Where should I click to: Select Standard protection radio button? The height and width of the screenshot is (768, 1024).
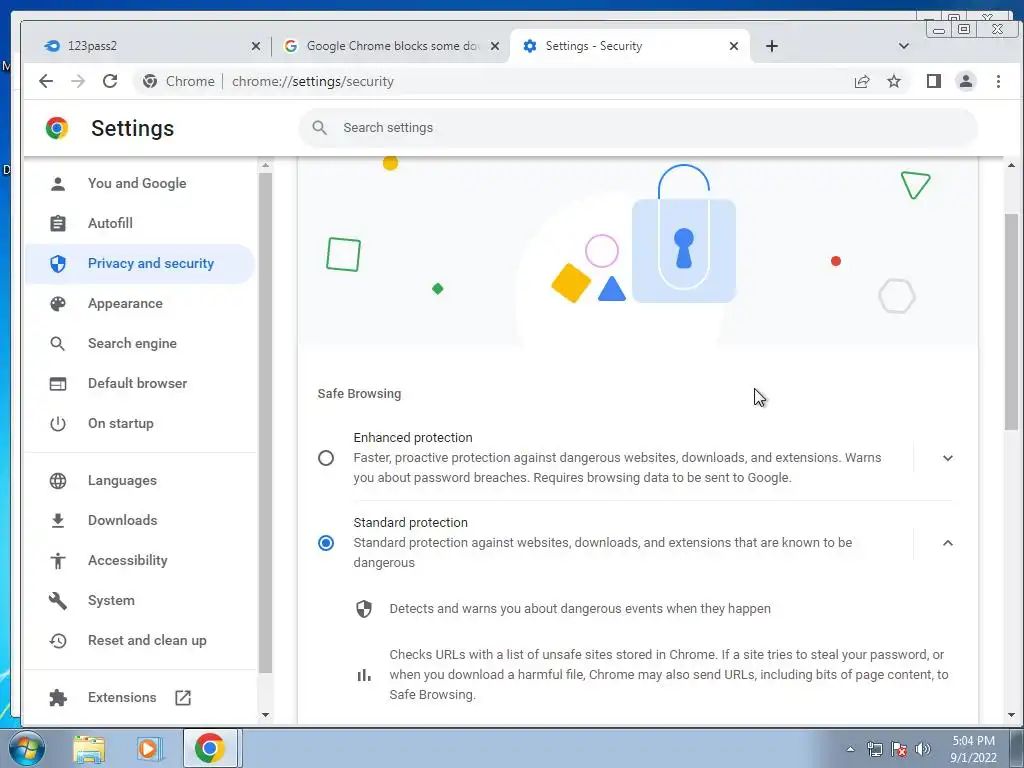click(x=326, y=543)
